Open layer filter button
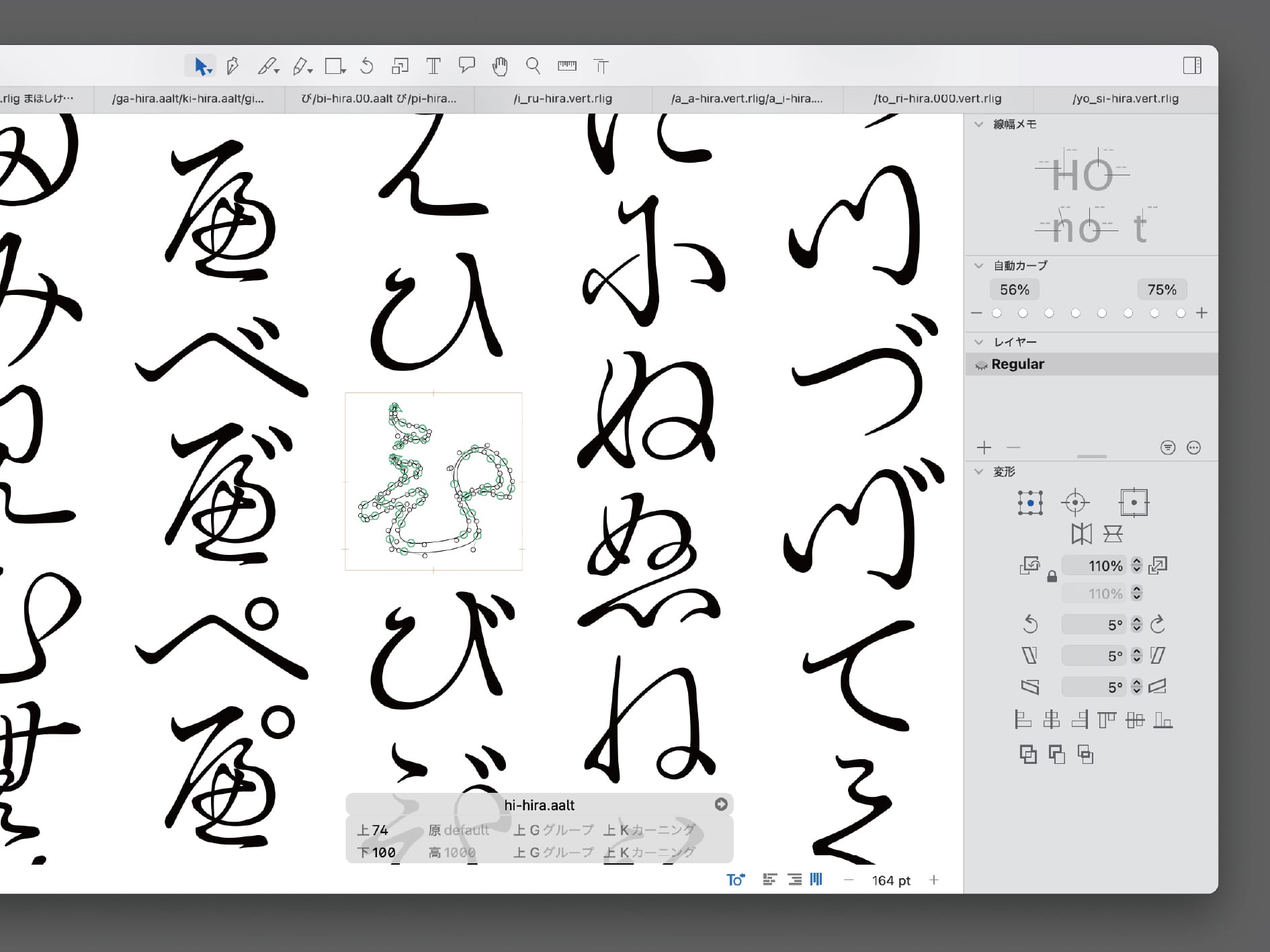 pos(1168,447)
